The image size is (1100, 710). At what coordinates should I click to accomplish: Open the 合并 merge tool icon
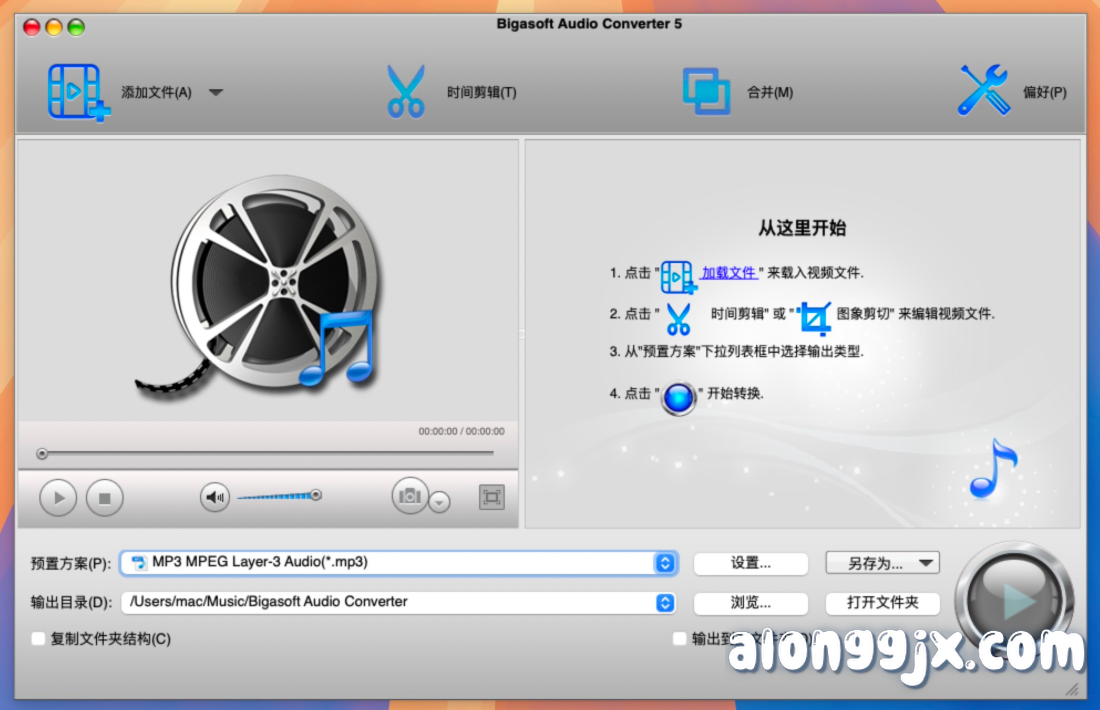706,90
